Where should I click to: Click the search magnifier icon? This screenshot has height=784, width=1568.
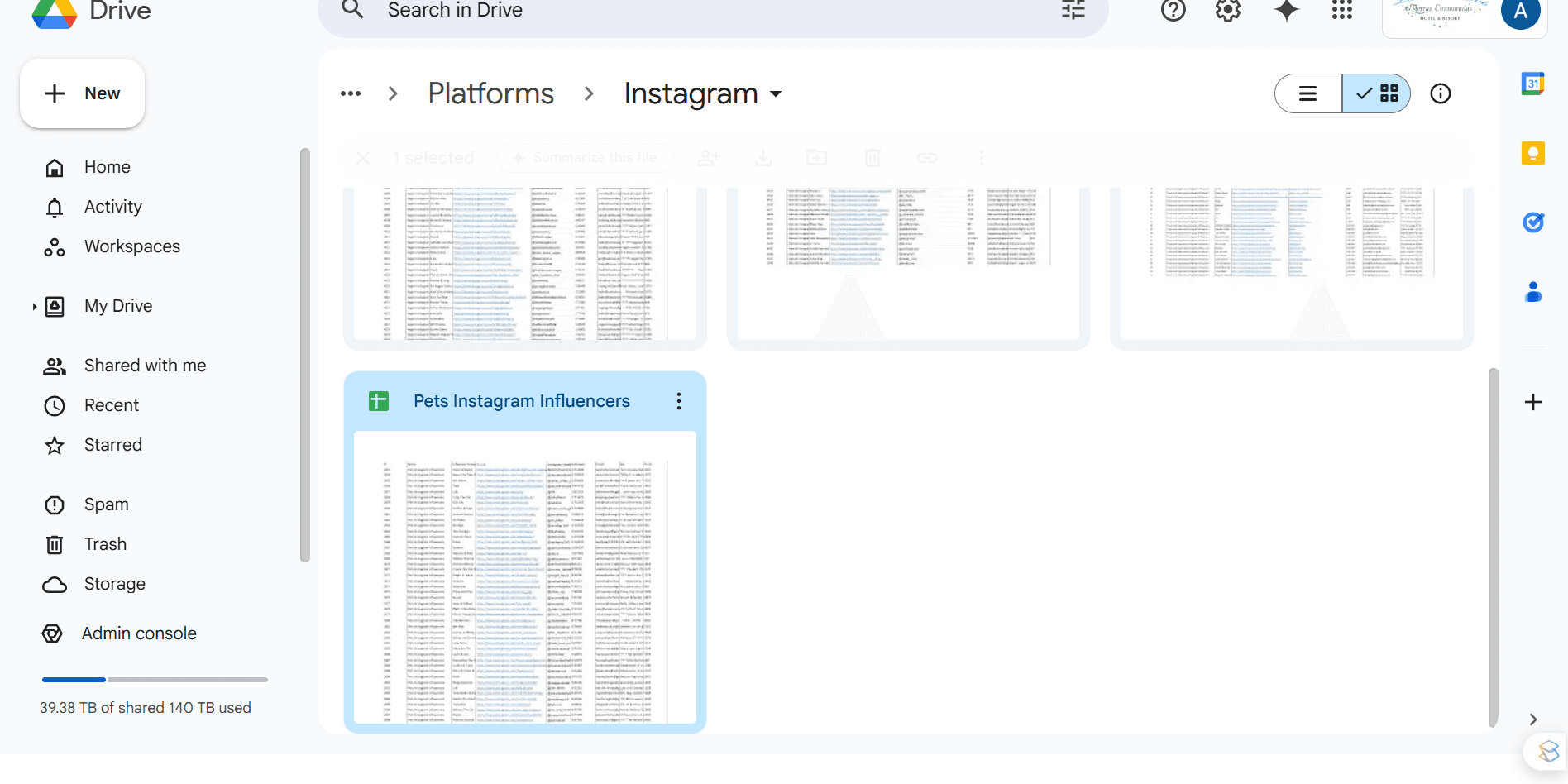point(353,10)
